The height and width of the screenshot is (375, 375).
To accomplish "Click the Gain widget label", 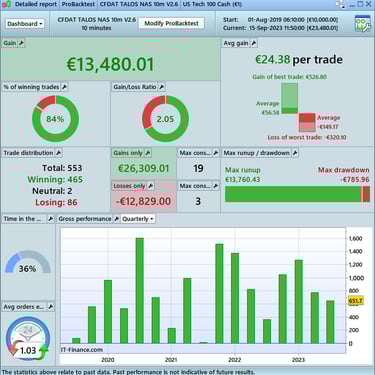I will pos(10,43).
